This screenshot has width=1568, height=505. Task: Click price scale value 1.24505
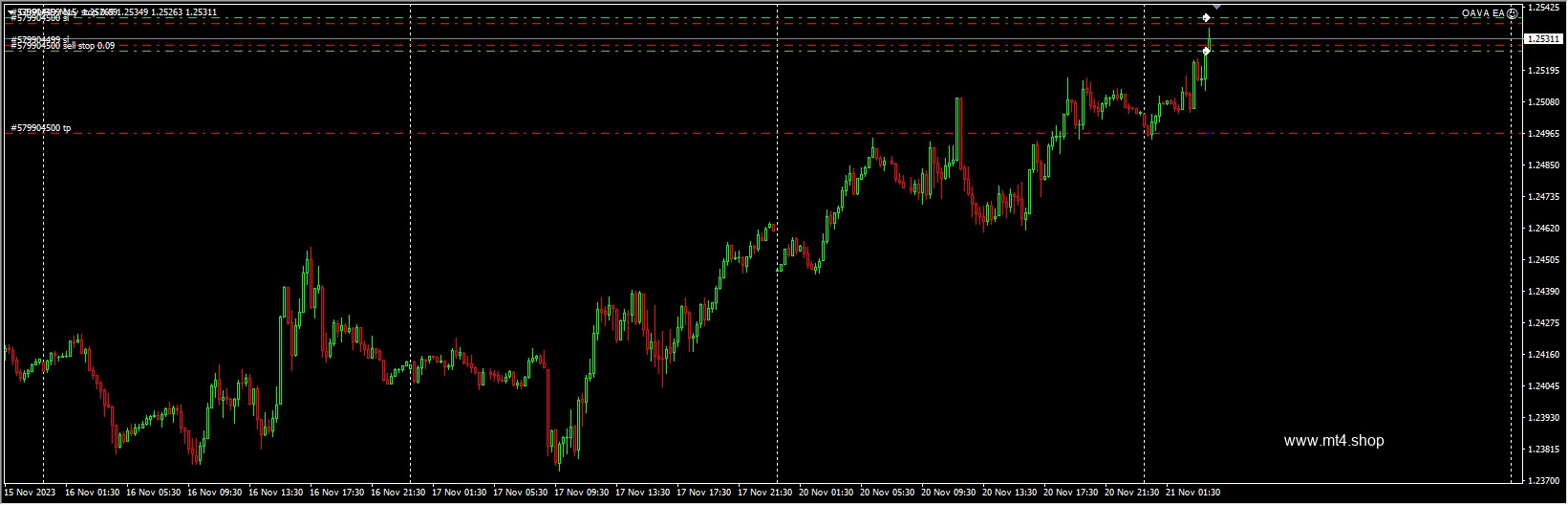[1544, 260]
